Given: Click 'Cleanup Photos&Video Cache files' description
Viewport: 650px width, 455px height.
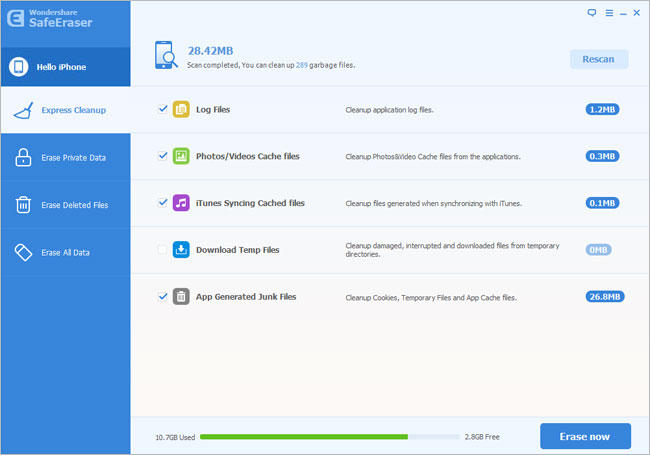Looking at the screenshot, I should [x=433, y=157].
